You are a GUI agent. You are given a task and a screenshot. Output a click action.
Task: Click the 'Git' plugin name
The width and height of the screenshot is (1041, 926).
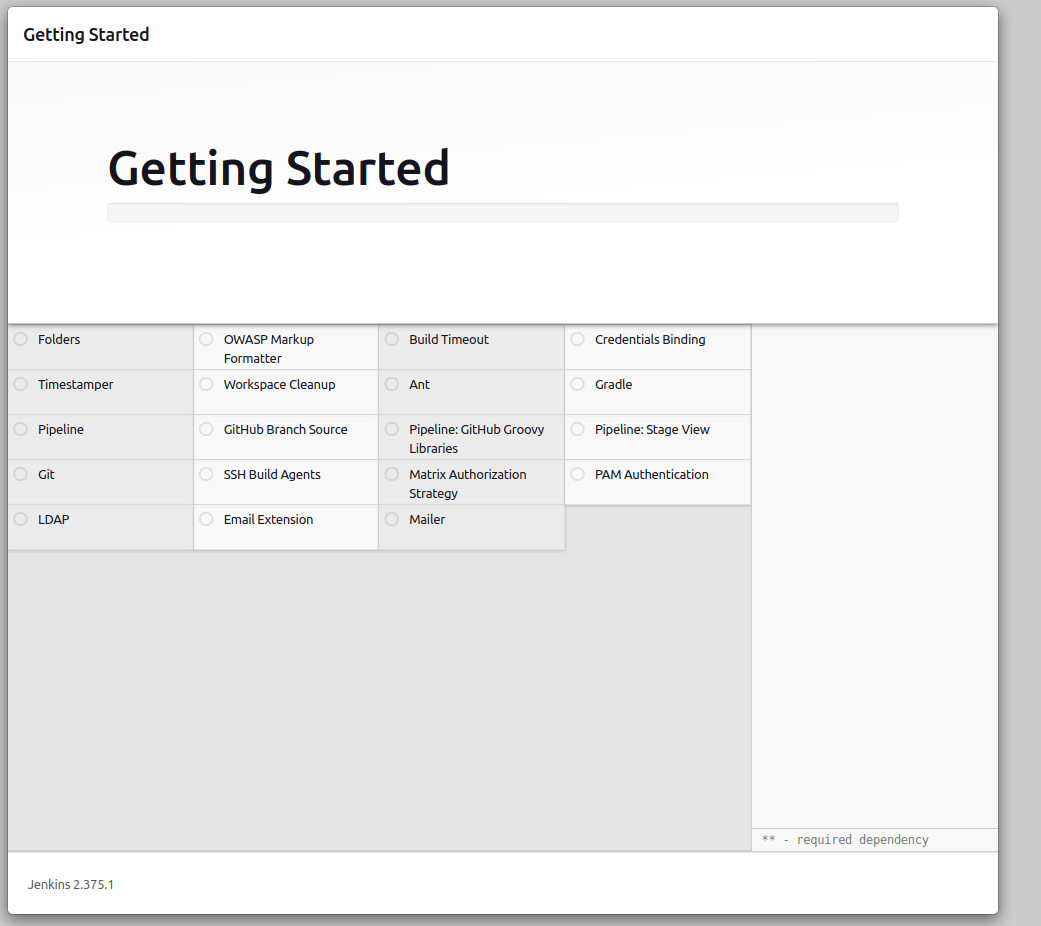coord(46,475)
